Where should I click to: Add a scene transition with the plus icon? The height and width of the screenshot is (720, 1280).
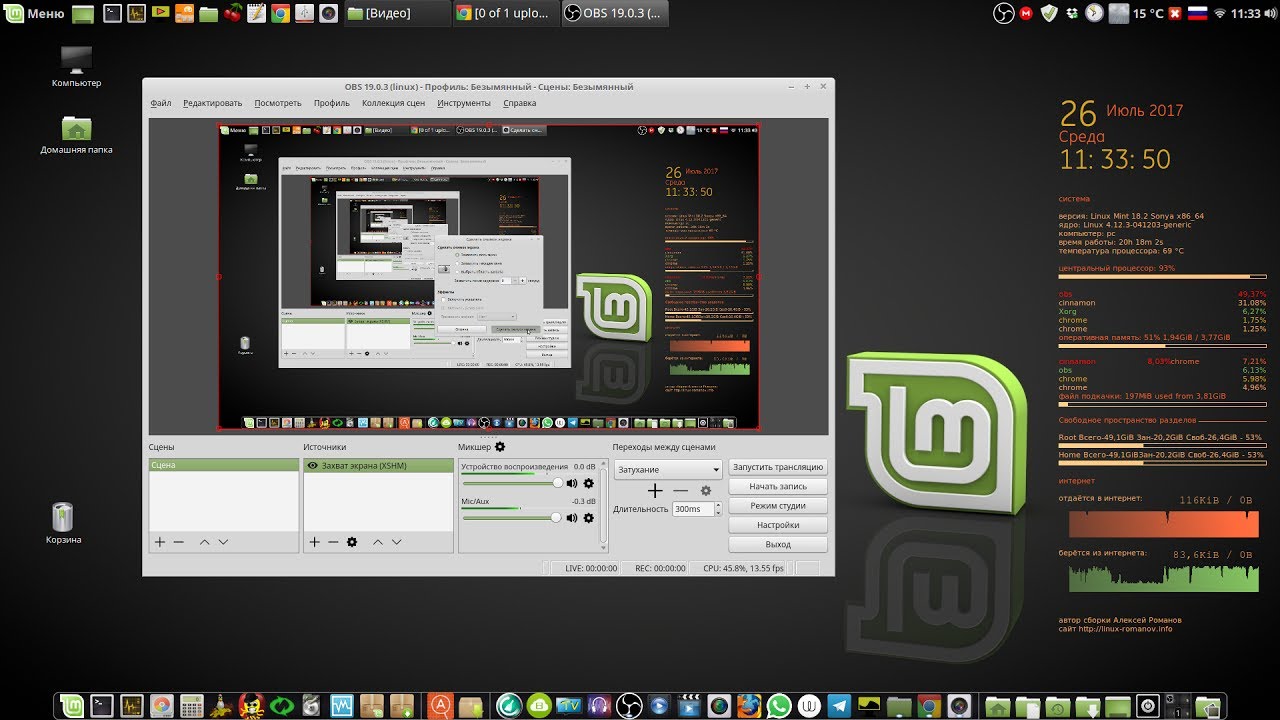[655, 490]
